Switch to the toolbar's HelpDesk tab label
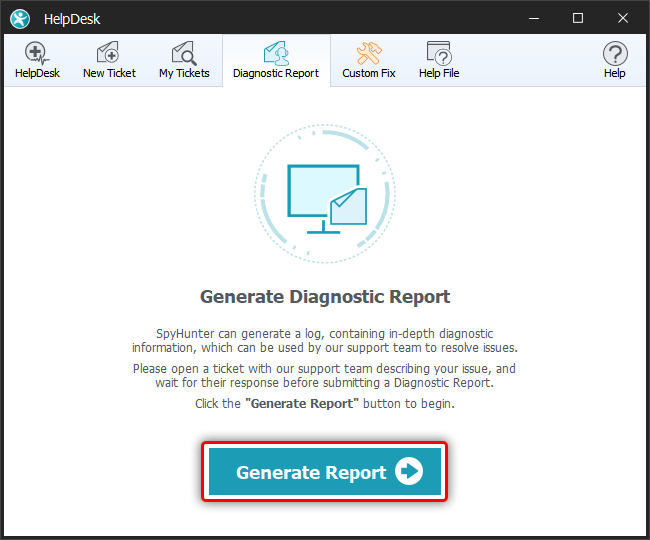Image resolution: width=650 pixels, height=540 pixels. 37,73
